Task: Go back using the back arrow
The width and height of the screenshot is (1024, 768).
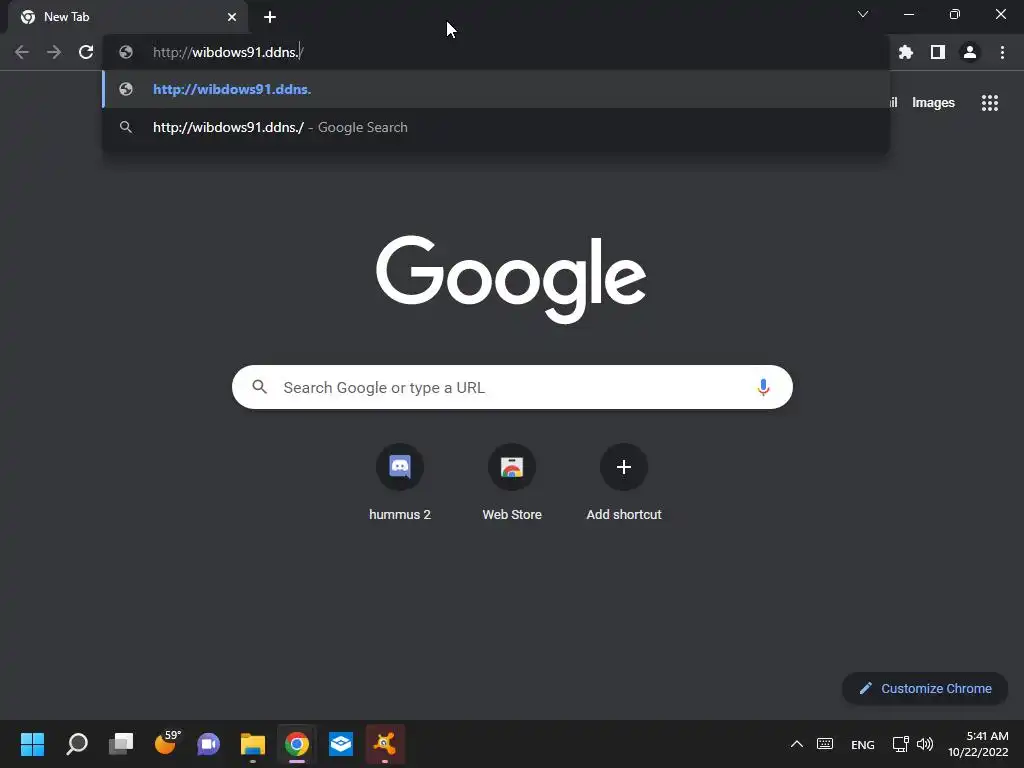Action: click(22, 52)
